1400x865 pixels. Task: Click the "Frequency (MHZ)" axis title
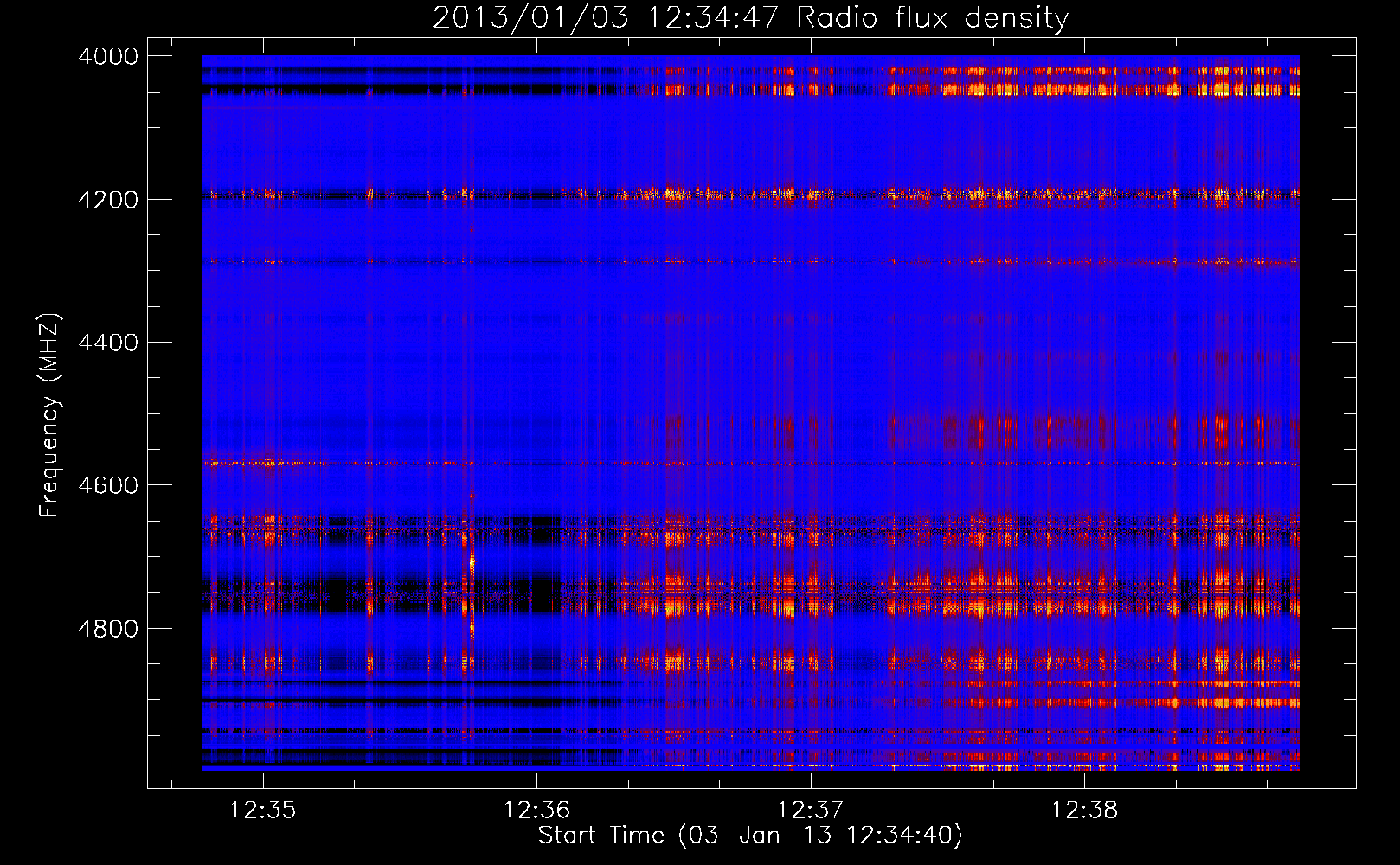(x=49, y=415)
